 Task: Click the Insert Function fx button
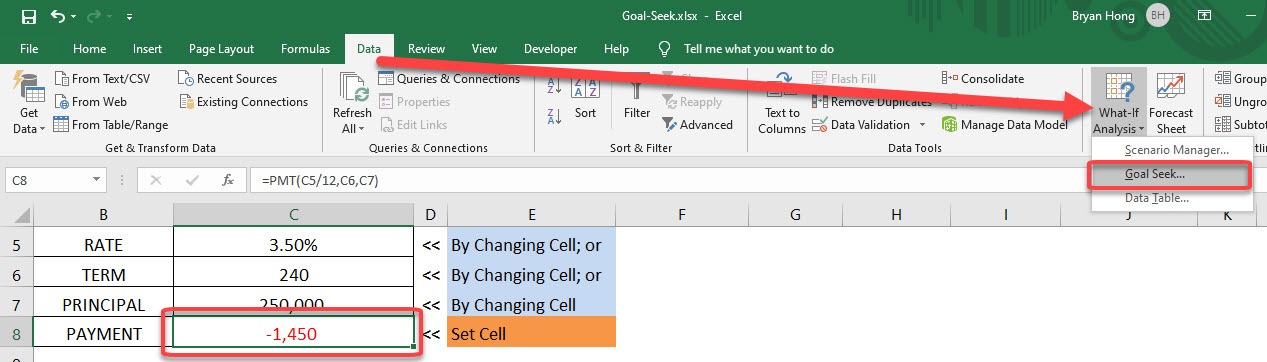228,181
